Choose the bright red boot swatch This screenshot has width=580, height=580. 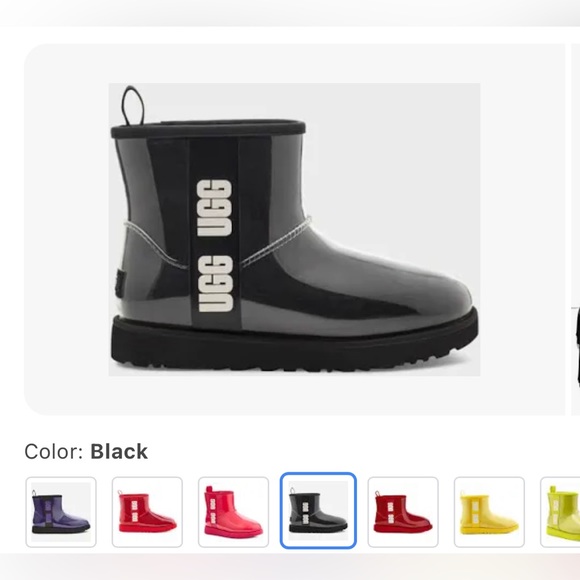(x=147, y=512)
